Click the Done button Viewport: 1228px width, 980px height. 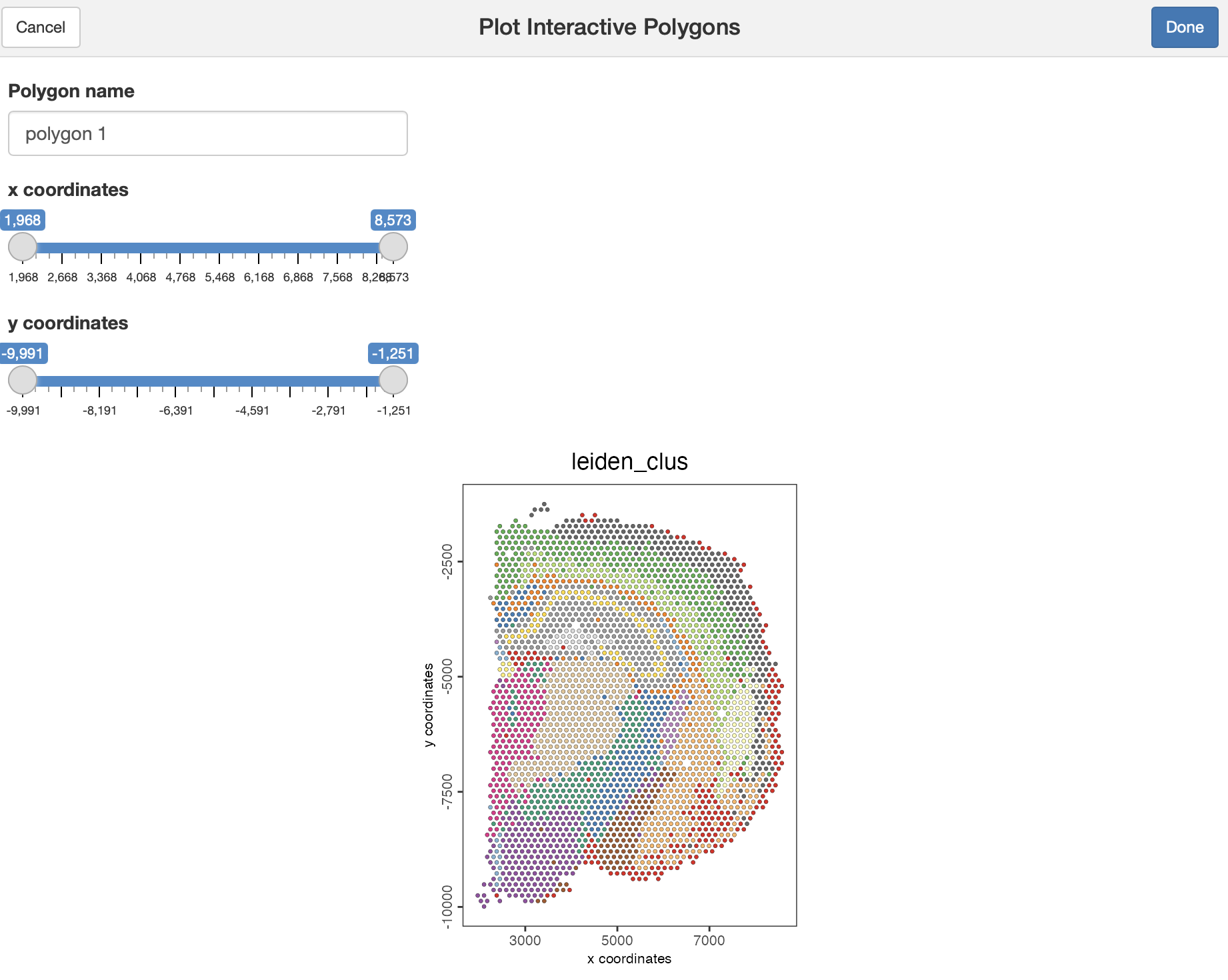(1184, 27)
